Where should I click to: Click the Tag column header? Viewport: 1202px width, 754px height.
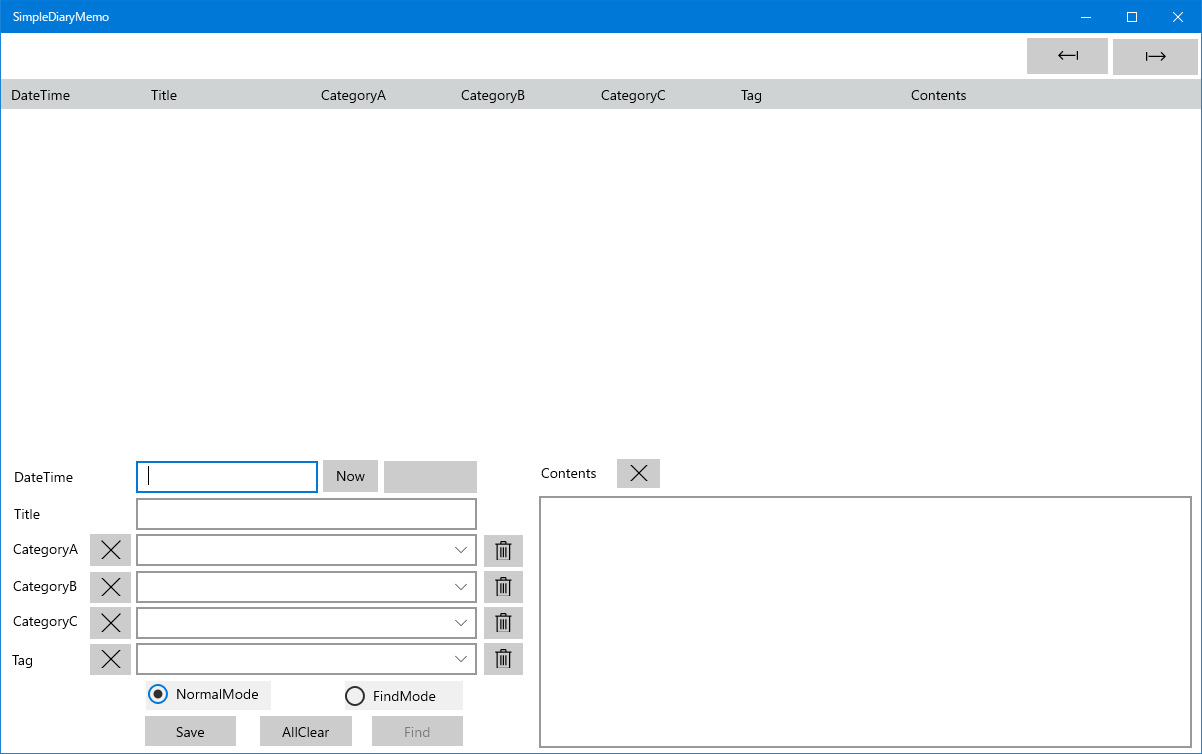click(x=751, y=95)
